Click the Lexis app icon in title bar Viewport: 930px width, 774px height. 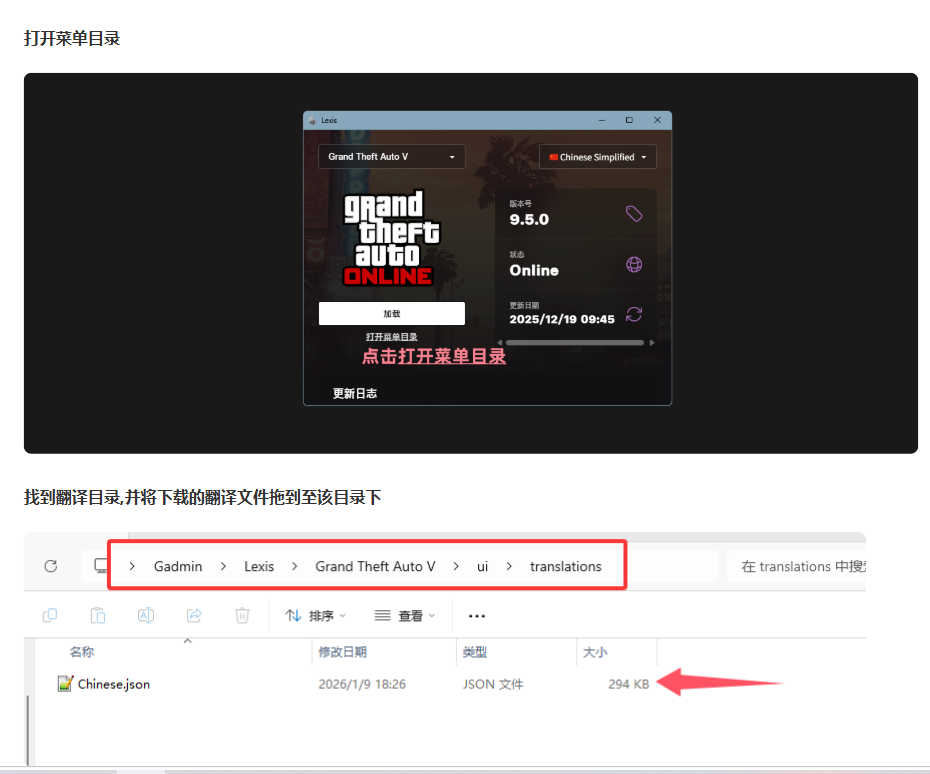point(313,120)
